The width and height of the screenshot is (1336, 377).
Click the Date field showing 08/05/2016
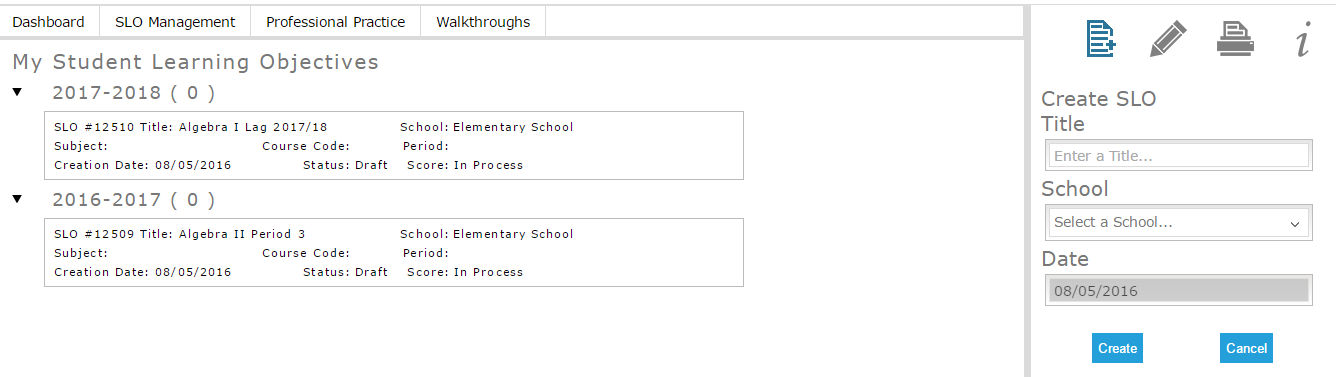[x=1178, y=290]
